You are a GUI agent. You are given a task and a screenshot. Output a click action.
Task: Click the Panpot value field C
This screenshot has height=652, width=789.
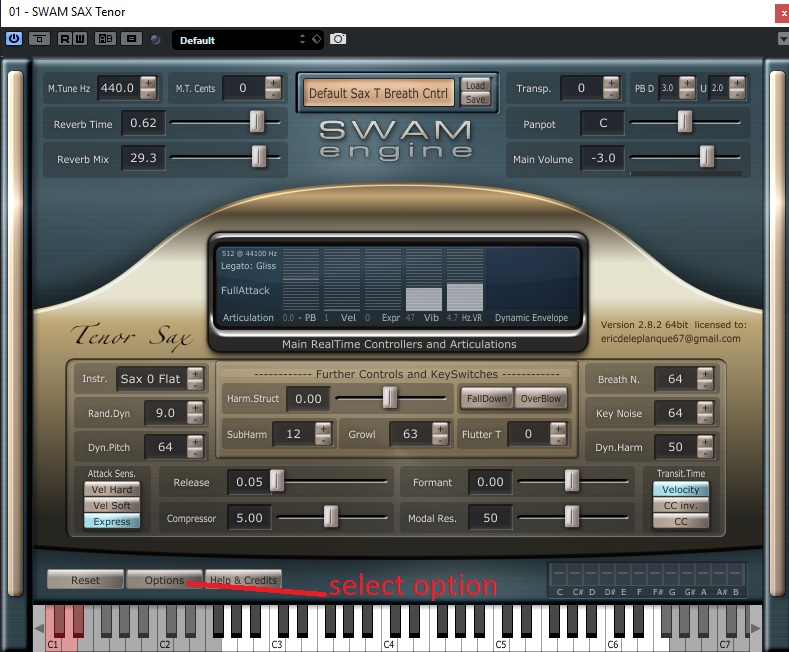click(603, 123)
